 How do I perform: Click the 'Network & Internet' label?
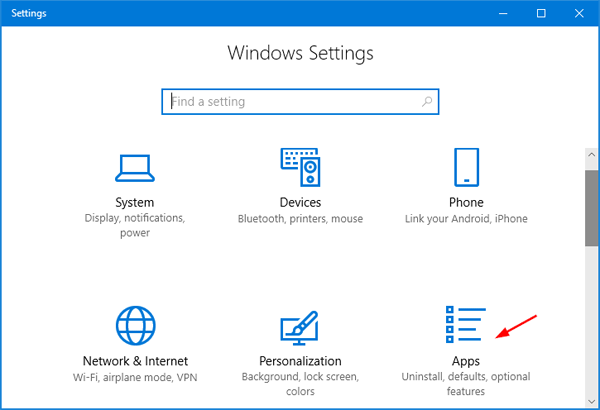[134, 360]
